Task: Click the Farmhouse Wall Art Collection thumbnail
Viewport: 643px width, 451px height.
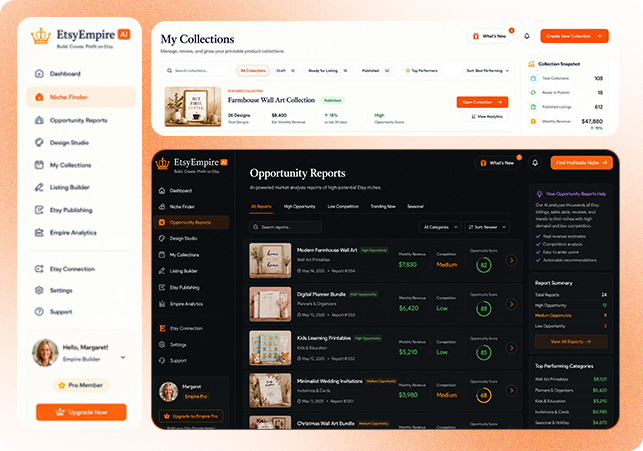Action: (x=193, y=107)
